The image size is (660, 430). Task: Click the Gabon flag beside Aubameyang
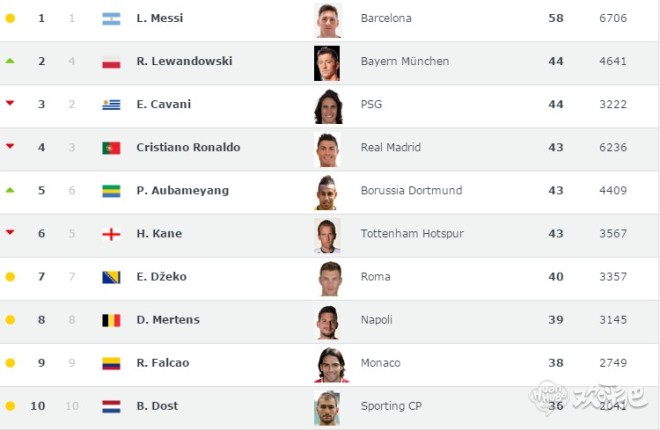[x=111, y=191]
